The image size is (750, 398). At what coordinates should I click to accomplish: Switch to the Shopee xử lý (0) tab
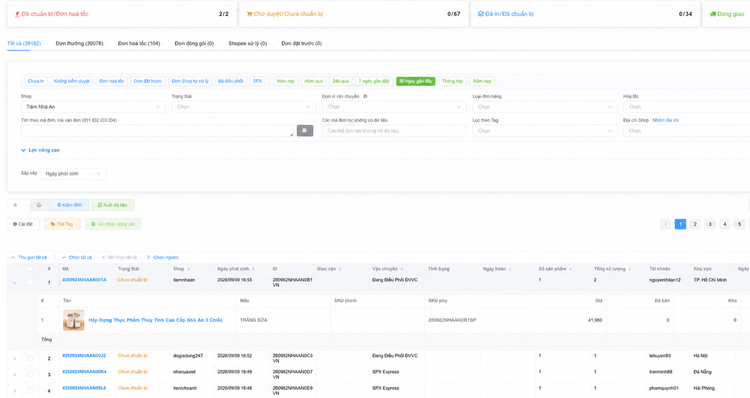pos(247,44)
